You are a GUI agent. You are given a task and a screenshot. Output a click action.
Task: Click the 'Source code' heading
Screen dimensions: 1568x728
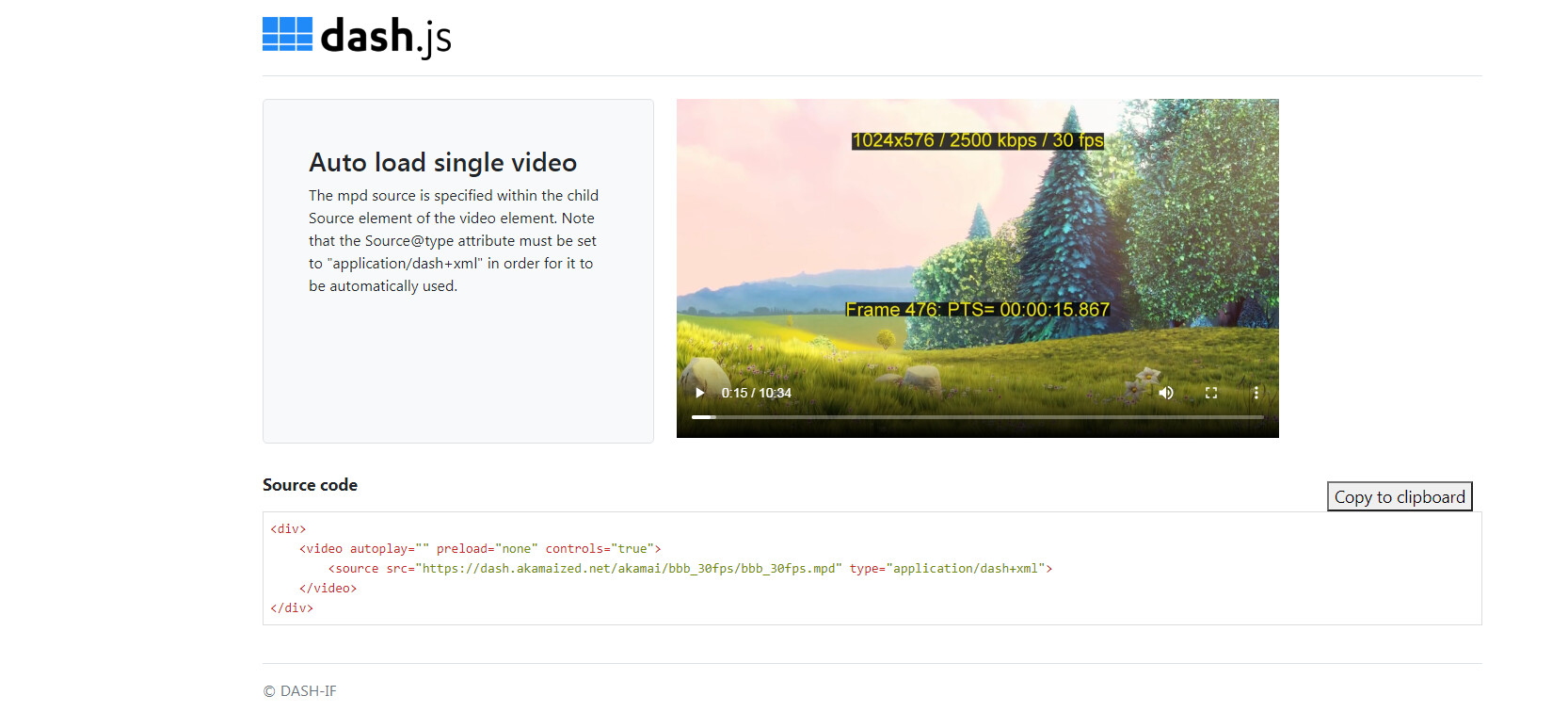pyautogui.click(x=310, y=485)
